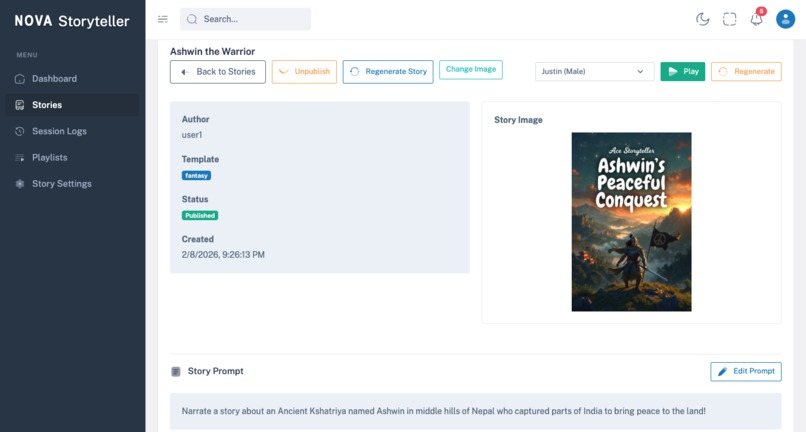Click the Status label
806x432 pixels.
(195, 199)
